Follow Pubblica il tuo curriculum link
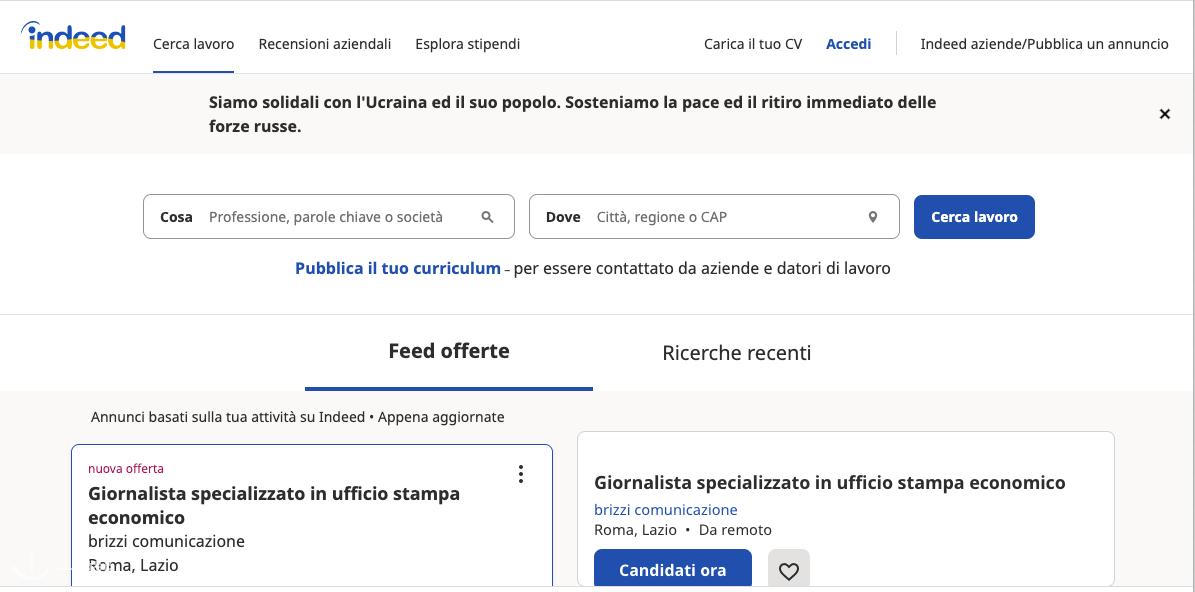 click(398, 268)
